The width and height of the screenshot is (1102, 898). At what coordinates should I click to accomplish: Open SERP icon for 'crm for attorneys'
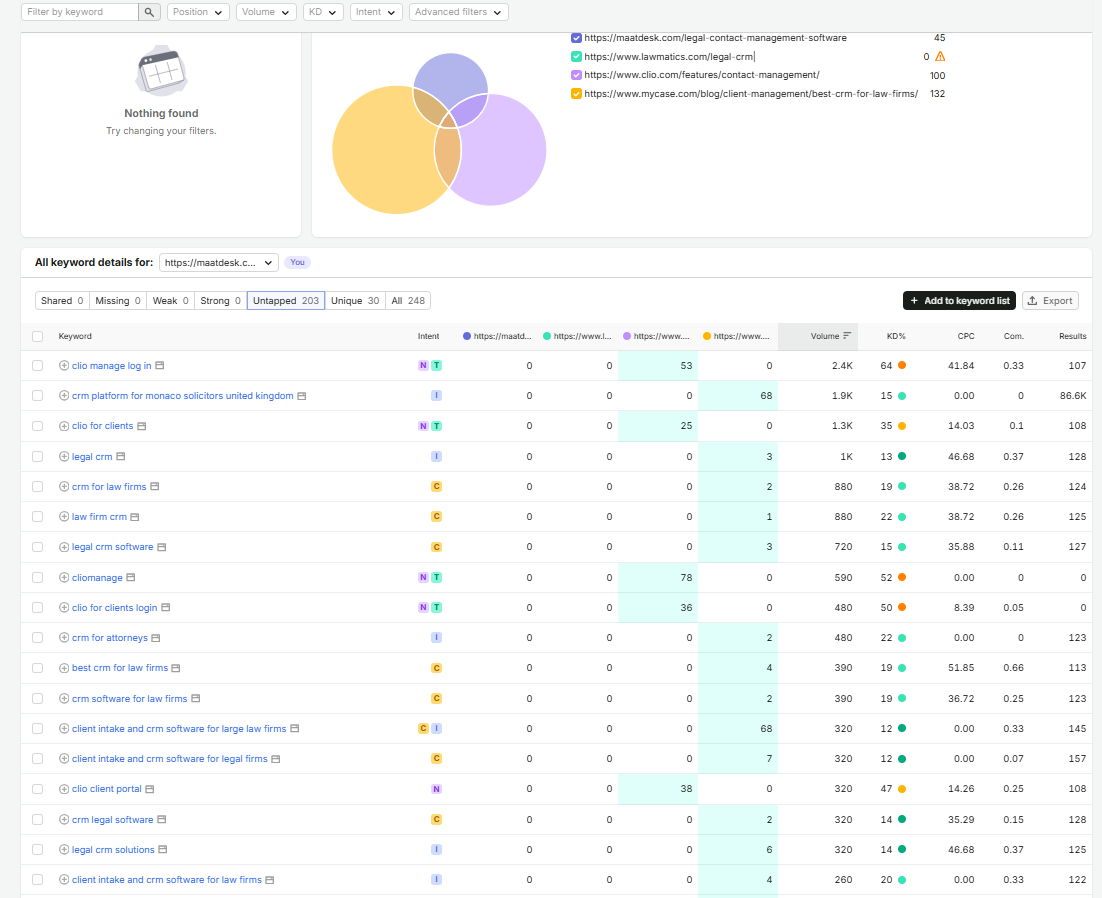(x=156, y=638)
